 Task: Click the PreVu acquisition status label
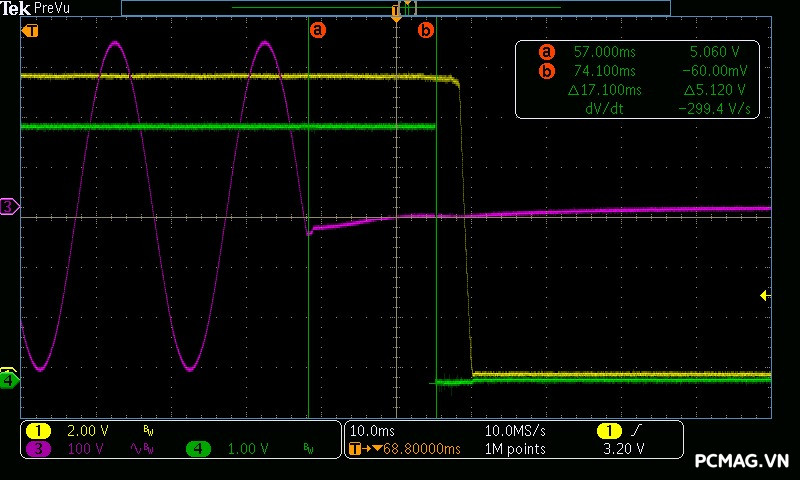(x=52, y=8)
